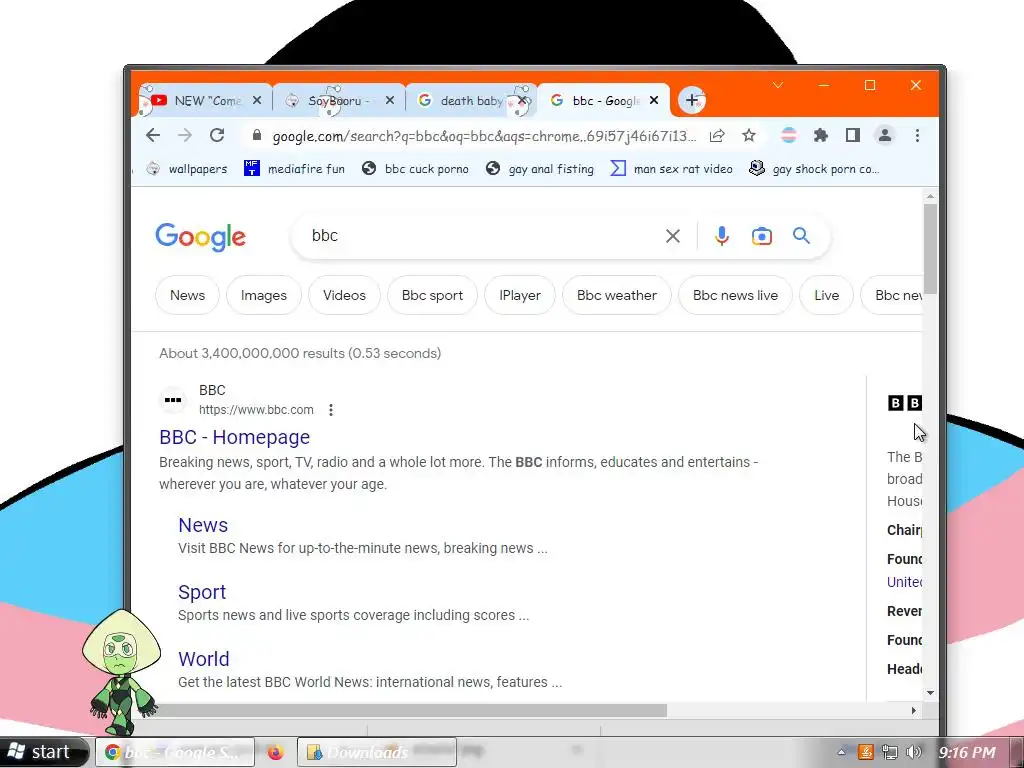Close the "bbc - Google" tab

654,101
